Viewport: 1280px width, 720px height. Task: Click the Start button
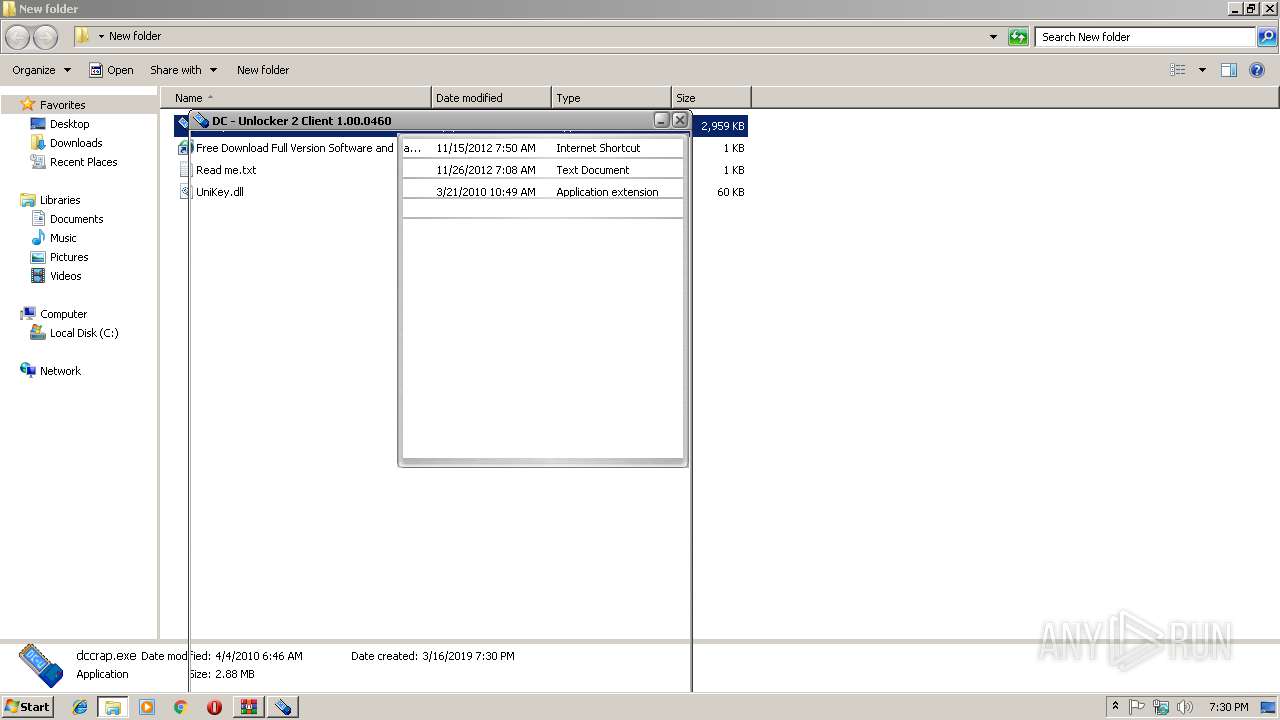tap(27, 707)
